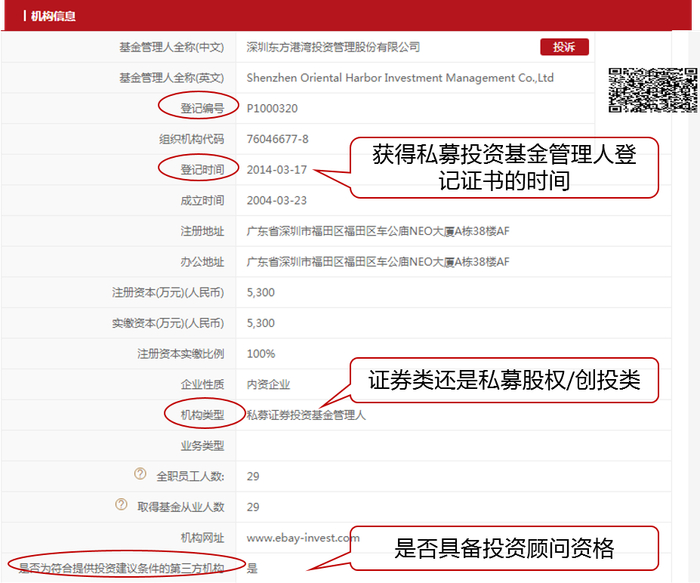Click the 机构类型 label
The width and height of the screenshot is (700, 583).
(202, 416)
